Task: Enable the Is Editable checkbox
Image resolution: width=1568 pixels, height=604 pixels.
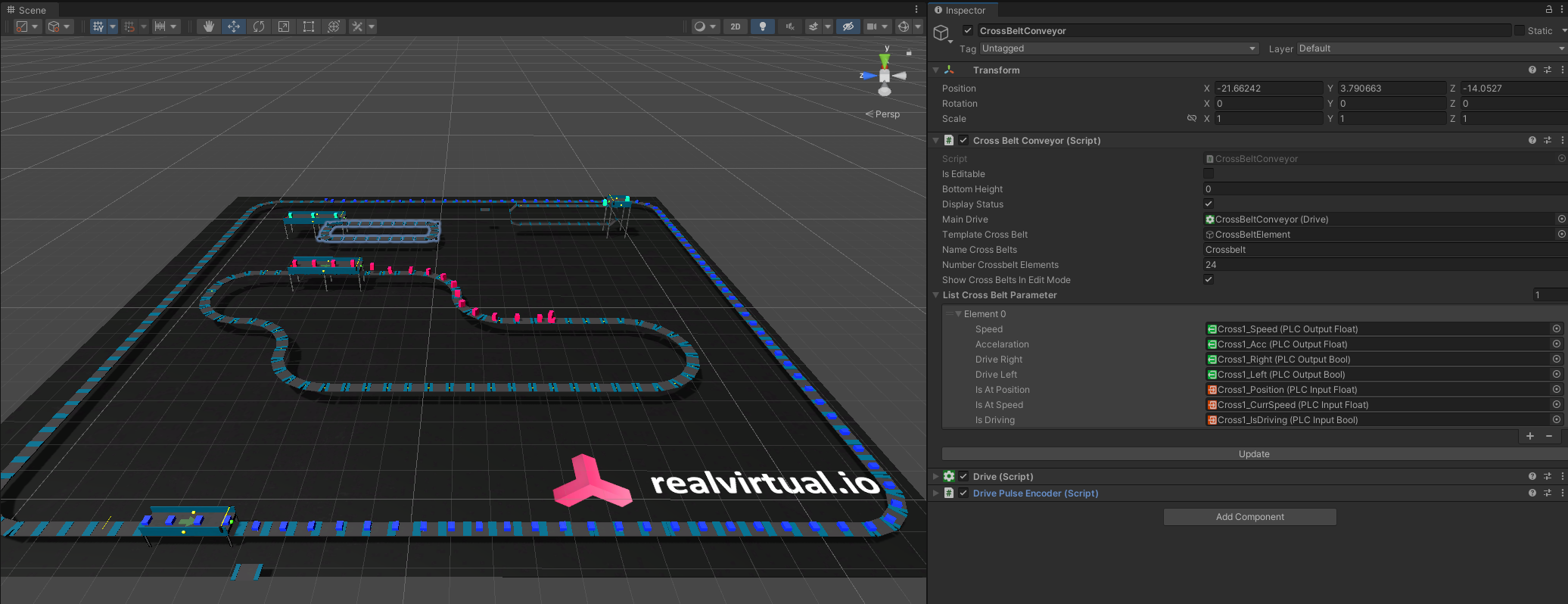Action: [1209, 174]
